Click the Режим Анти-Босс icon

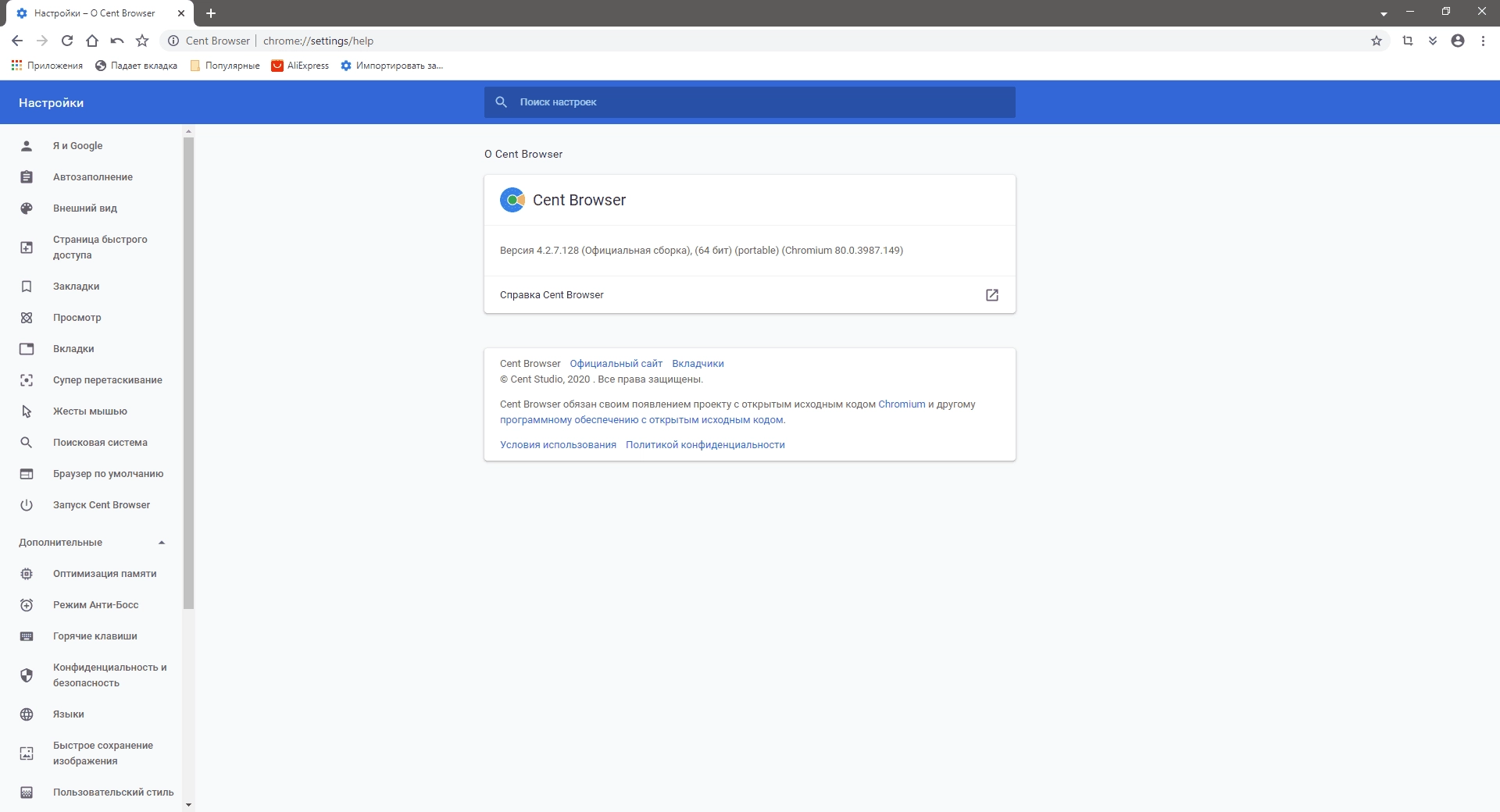[27, 605]
